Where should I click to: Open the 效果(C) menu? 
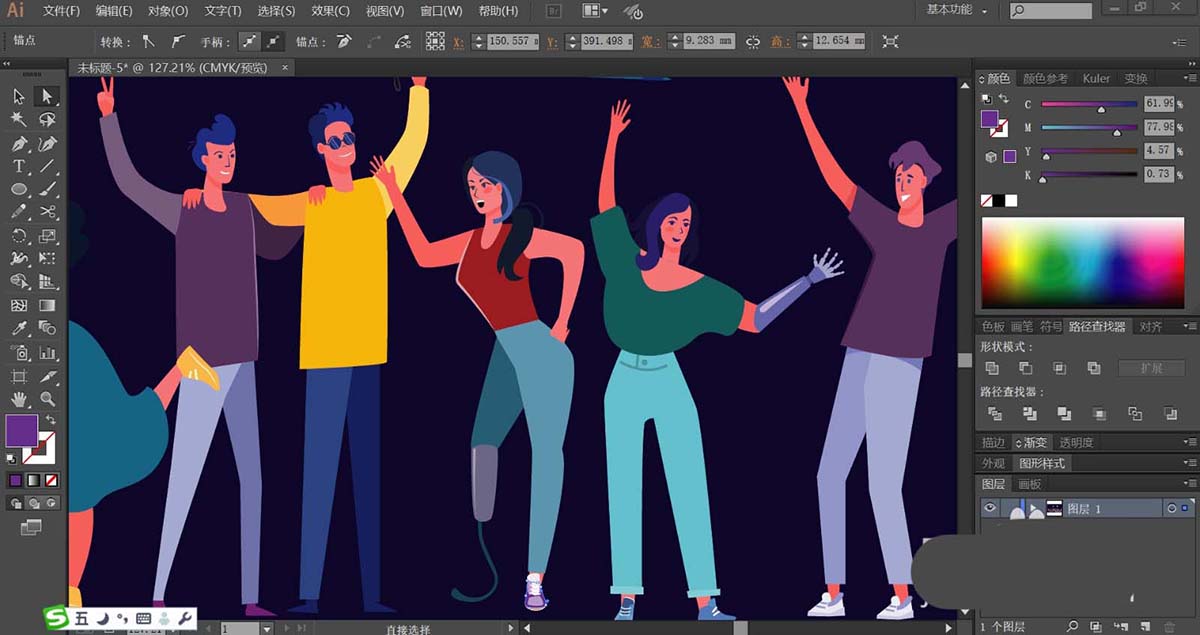click(330, 11)
